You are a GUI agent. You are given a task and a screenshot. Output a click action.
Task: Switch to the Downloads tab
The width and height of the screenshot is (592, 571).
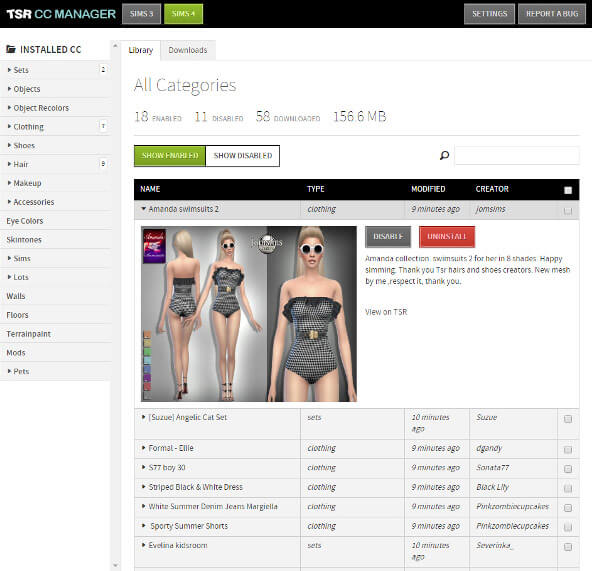click(x=188, y=50)
